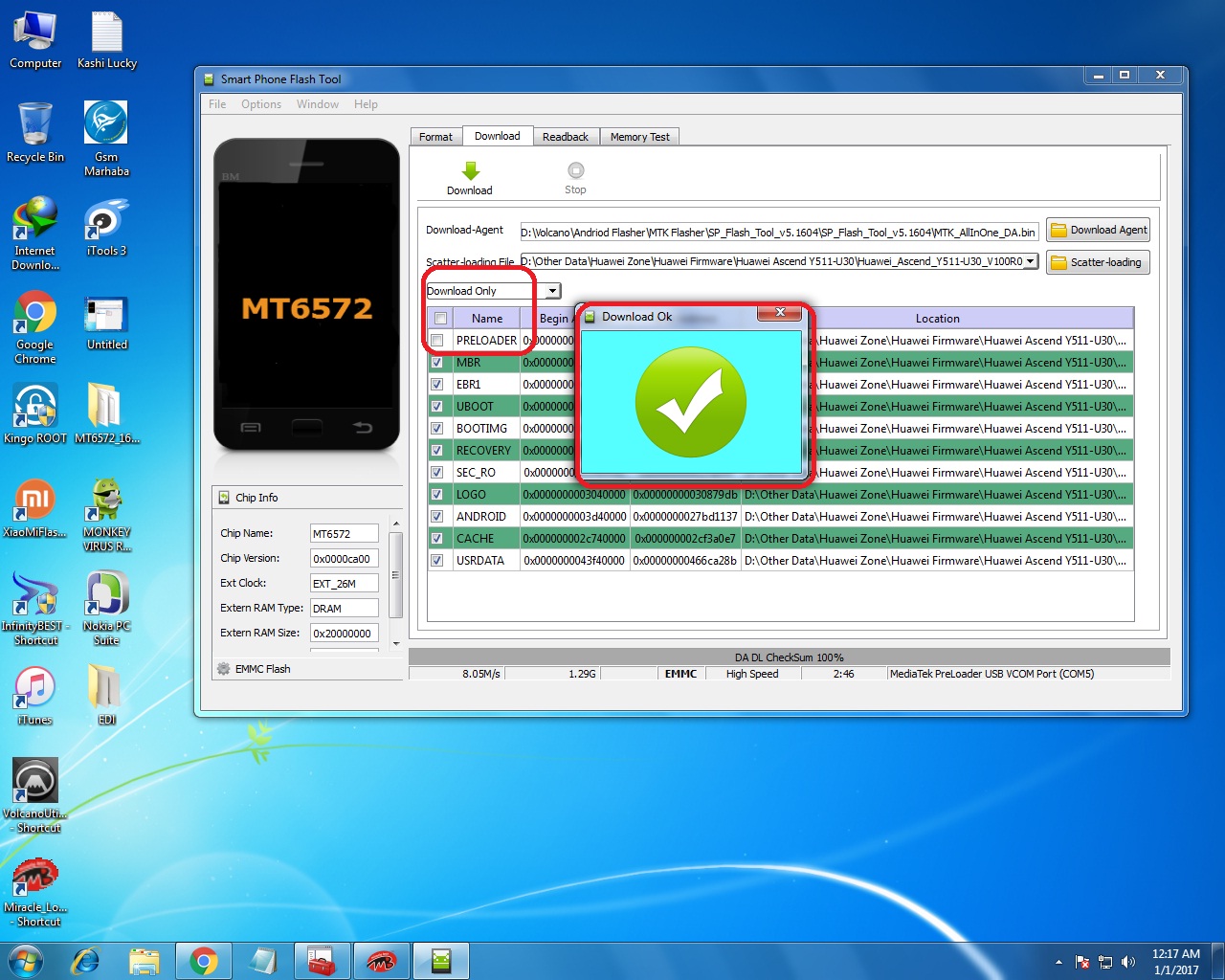
Task: Select the Google Chrome desktop icon
Action: click(x=35, y=327)
